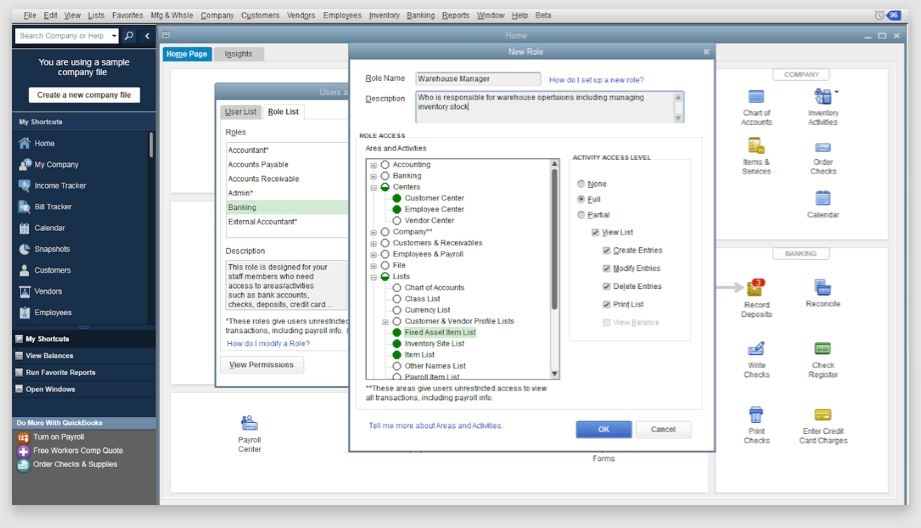Open Customers shortcut in sidebar

click(52, 270)
